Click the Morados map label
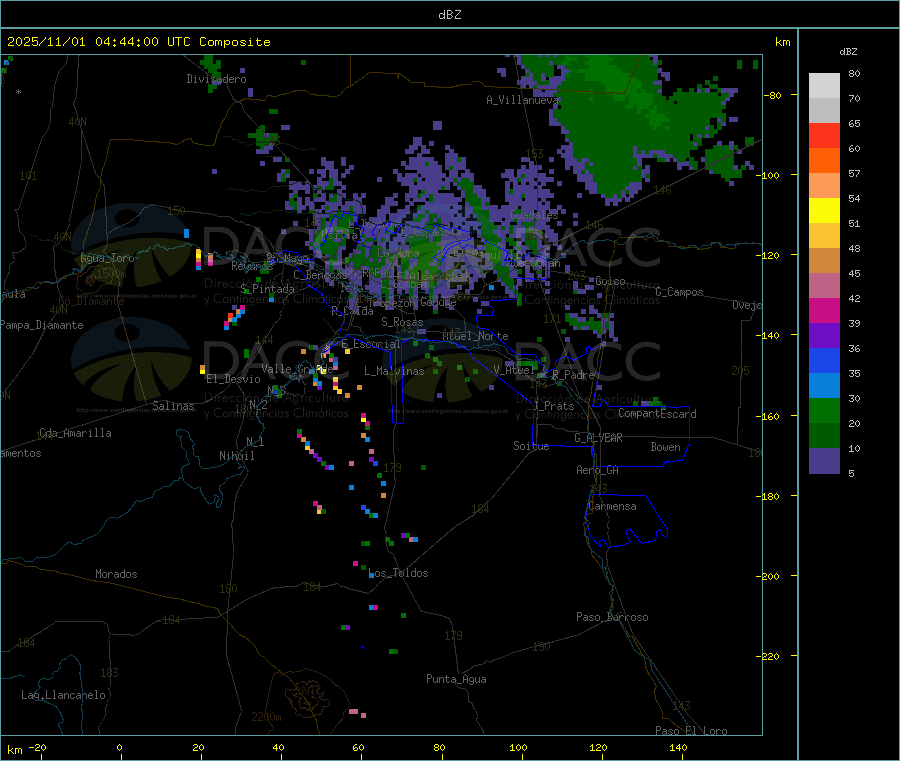Viewport: 900px width, 761px height. tap(116, 574)
